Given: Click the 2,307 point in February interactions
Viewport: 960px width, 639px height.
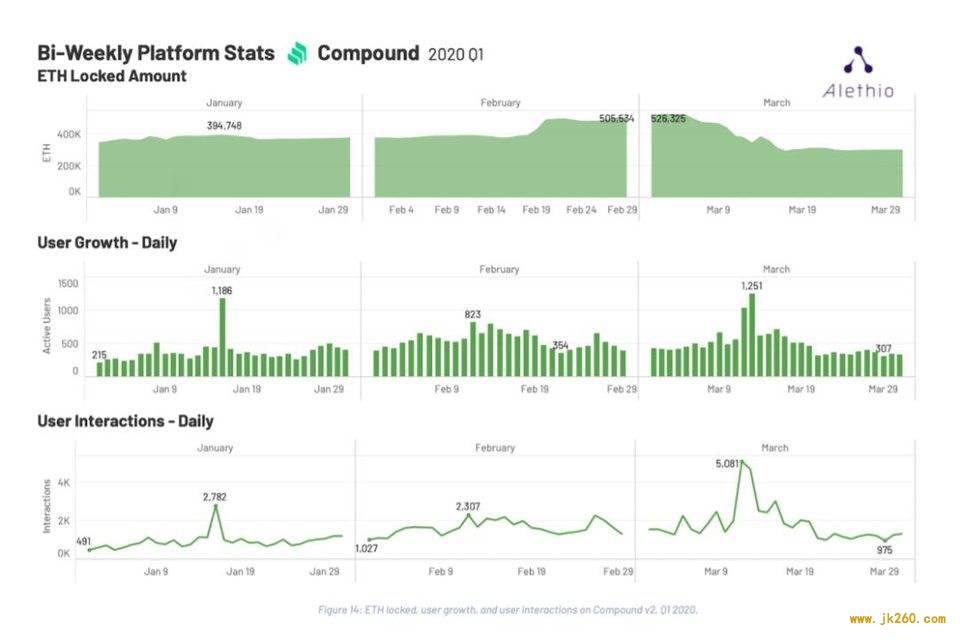Looking at the screenshot, I should pos(469,516).
